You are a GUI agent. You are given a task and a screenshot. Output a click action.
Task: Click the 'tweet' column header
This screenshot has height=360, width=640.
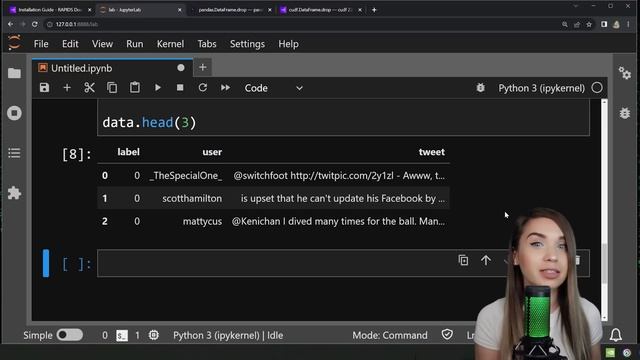(431, 152)
